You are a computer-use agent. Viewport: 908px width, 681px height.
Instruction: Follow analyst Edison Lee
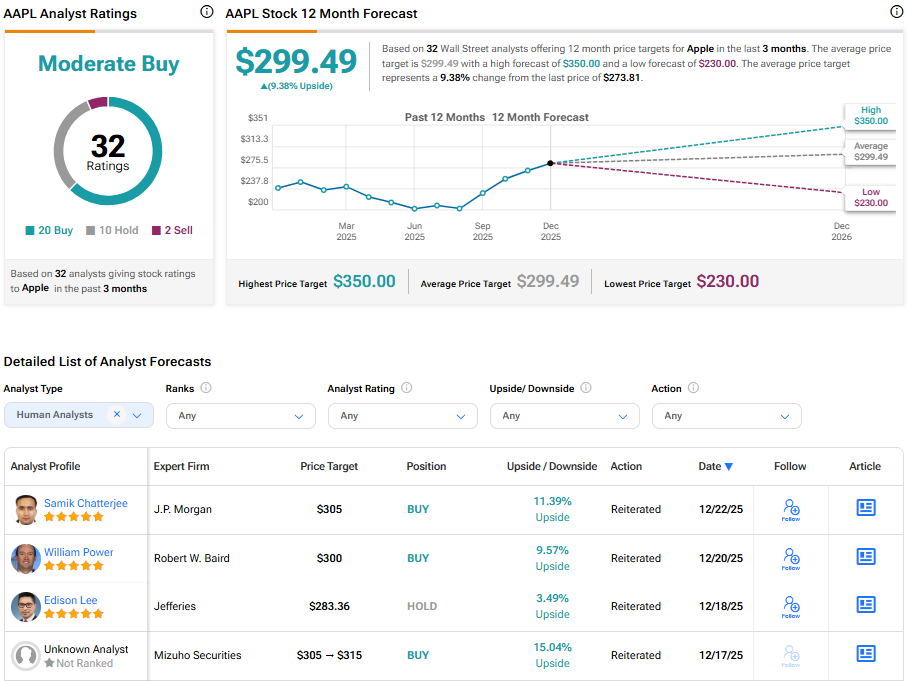coord(791,606)
